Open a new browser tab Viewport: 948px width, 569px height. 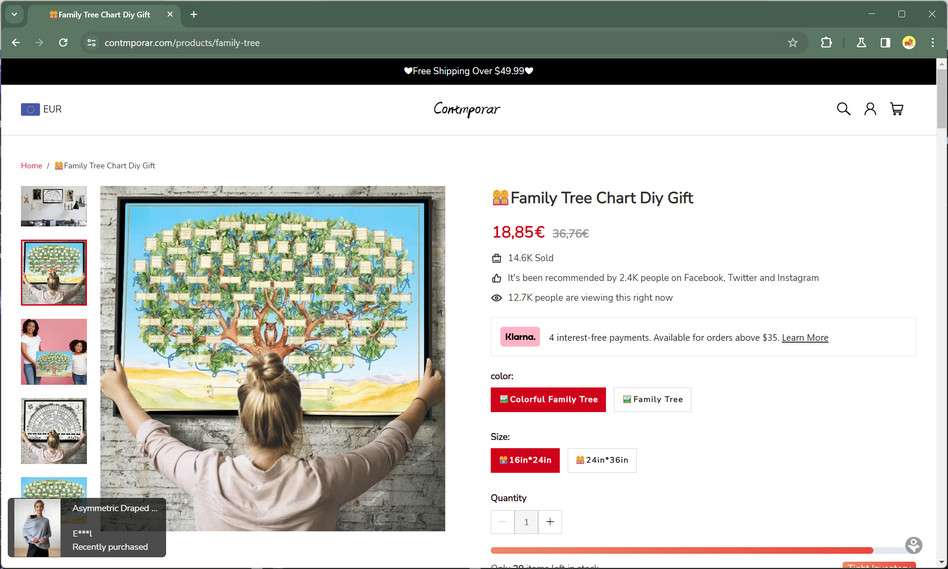tap(193, 15)
